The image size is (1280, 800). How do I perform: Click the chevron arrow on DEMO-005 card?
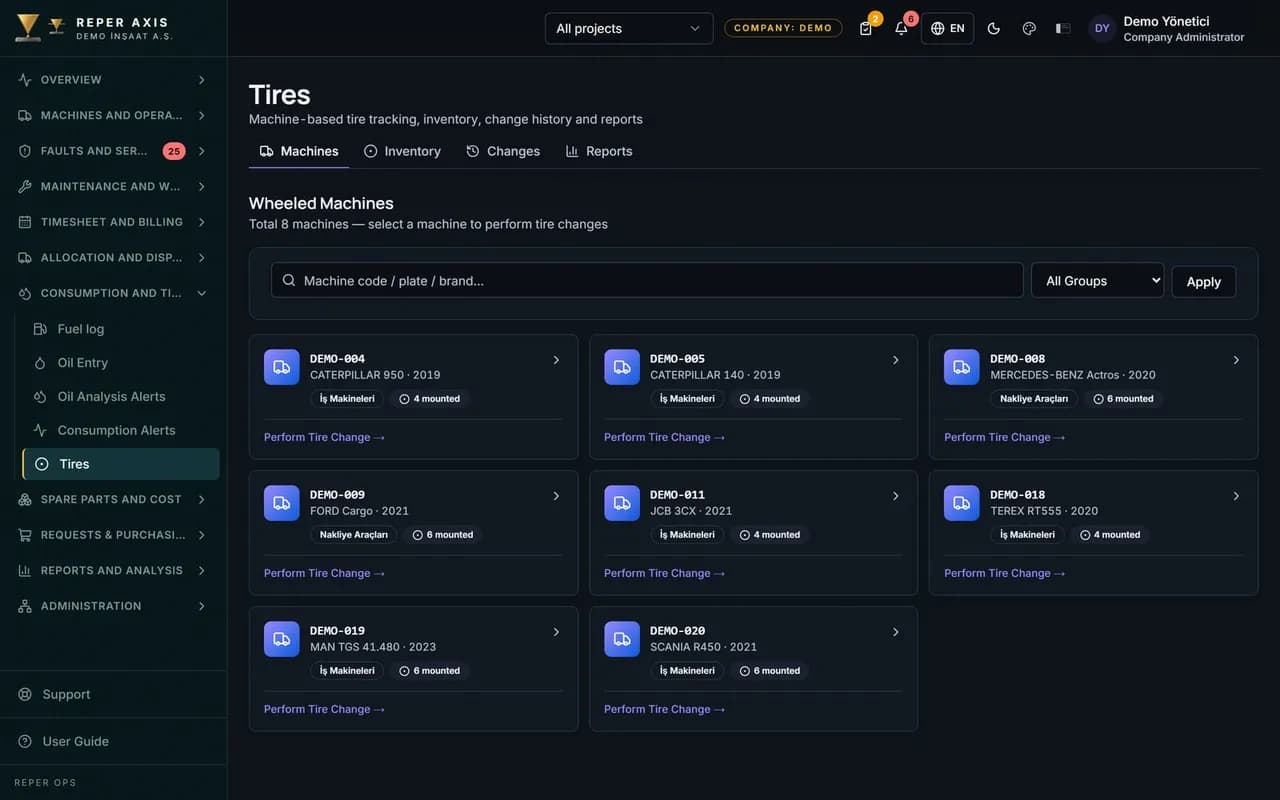(x=896, y=360)
